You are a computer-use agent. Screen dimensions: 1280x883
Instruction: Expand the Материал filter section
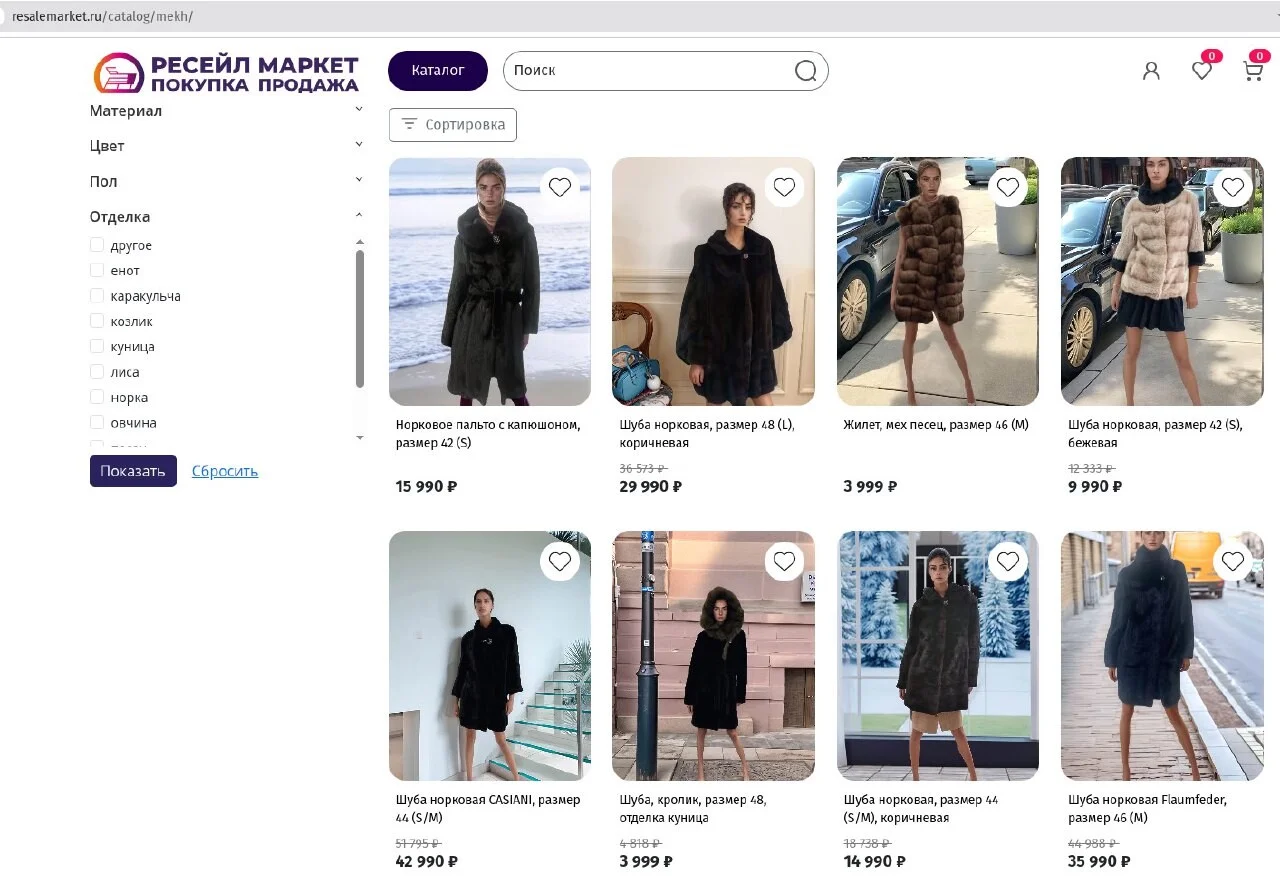[227, 111]
